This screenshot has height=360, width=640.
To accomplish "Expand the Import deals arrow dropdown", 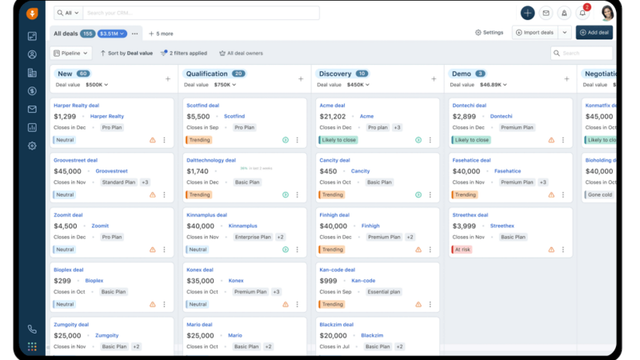I will pyautogui.click(x=564, y=32).
